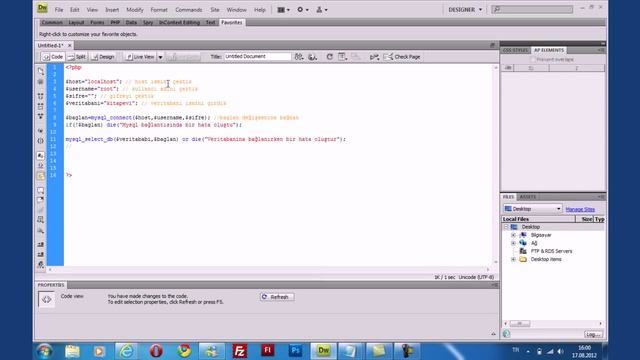The width and height of the screenshot is (640, 360).
Task: Switch to the CSS STYLES panel tab
Action: tap(515, 50)
